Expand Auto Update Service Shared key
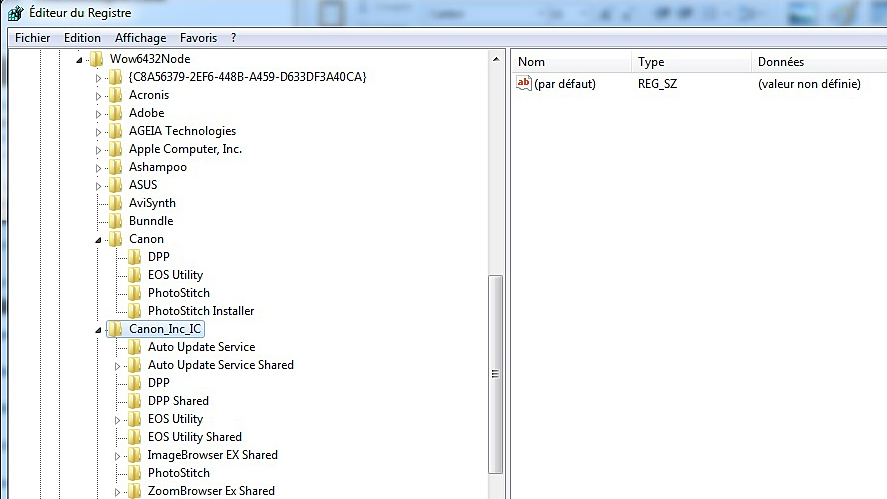Screen dimensions: 887x499 pyautogui.click(x=118, y=366)
